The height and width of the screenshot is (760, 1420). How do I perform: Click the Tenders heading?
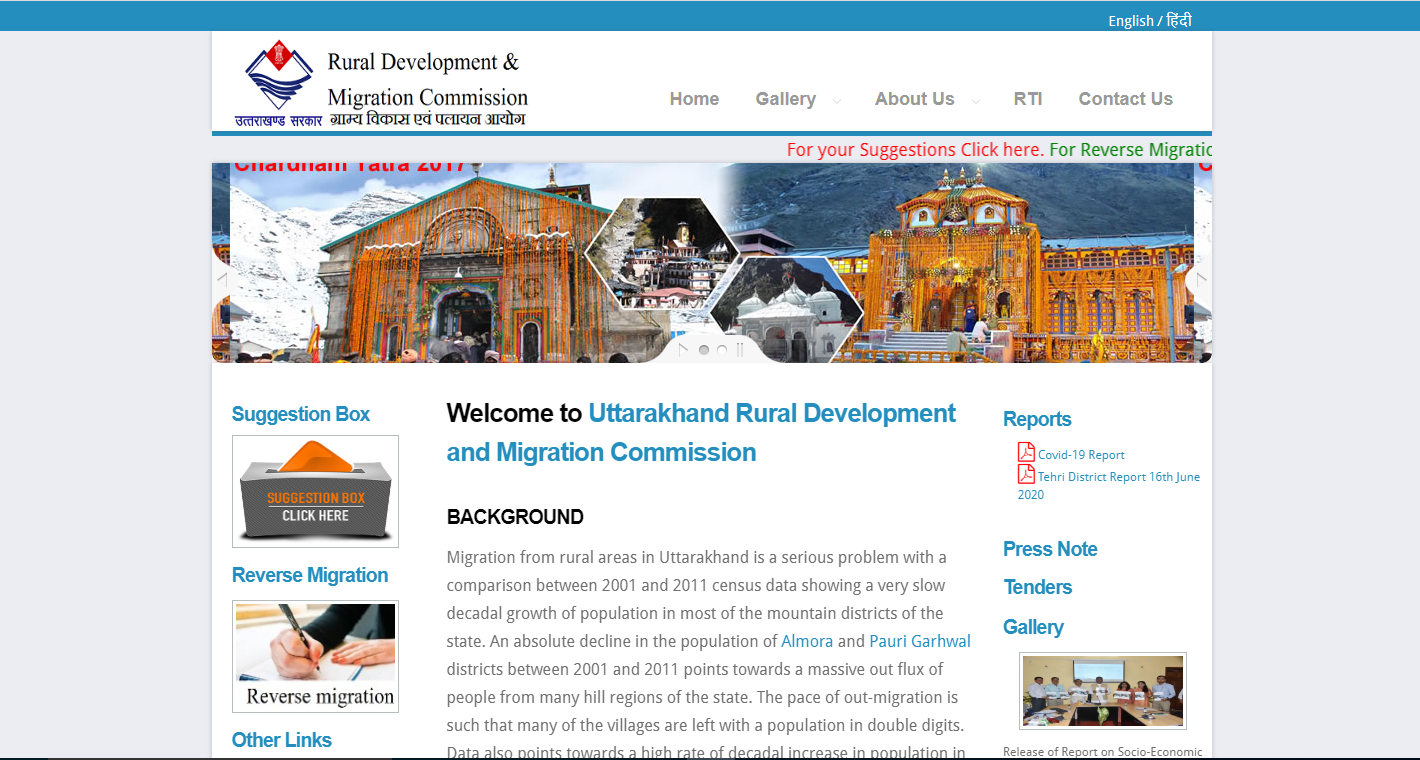(1038, 587)
